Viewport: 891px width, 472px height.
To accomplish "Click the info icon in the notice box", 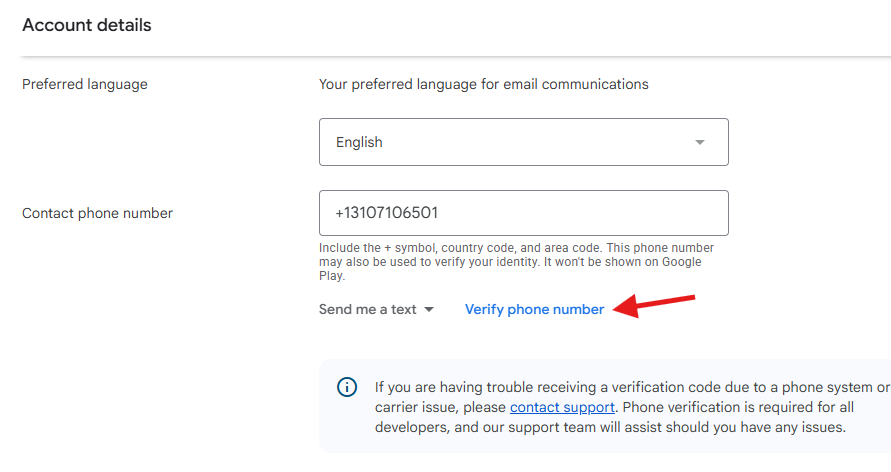I will tap(347, 387).
